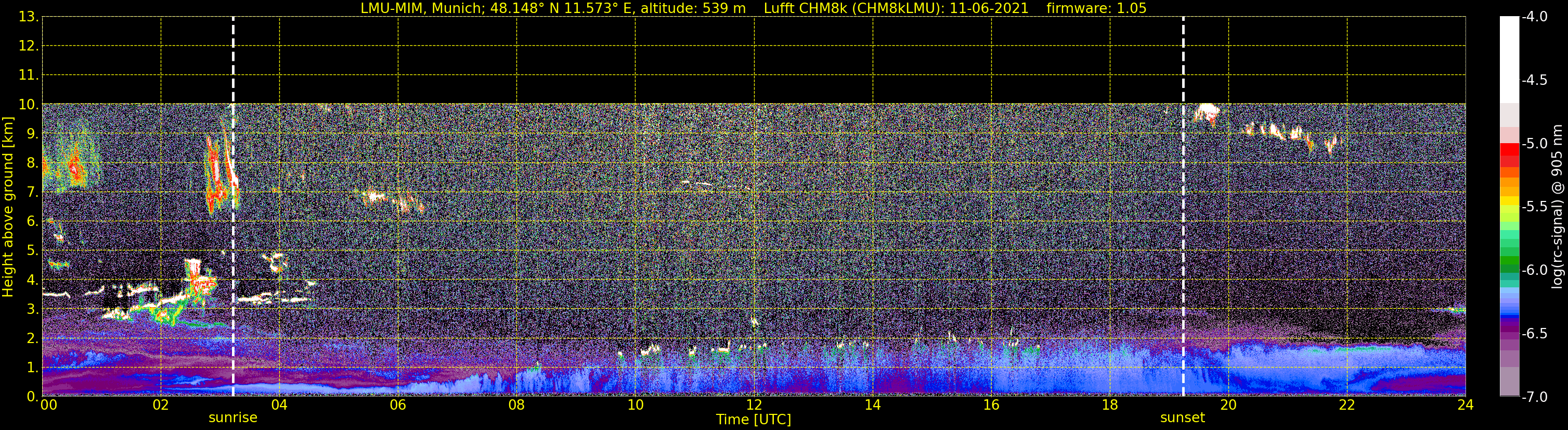Select the '3.' tick on the height axis
Screen dimensions: 1568x430
(x=32, y=309)
